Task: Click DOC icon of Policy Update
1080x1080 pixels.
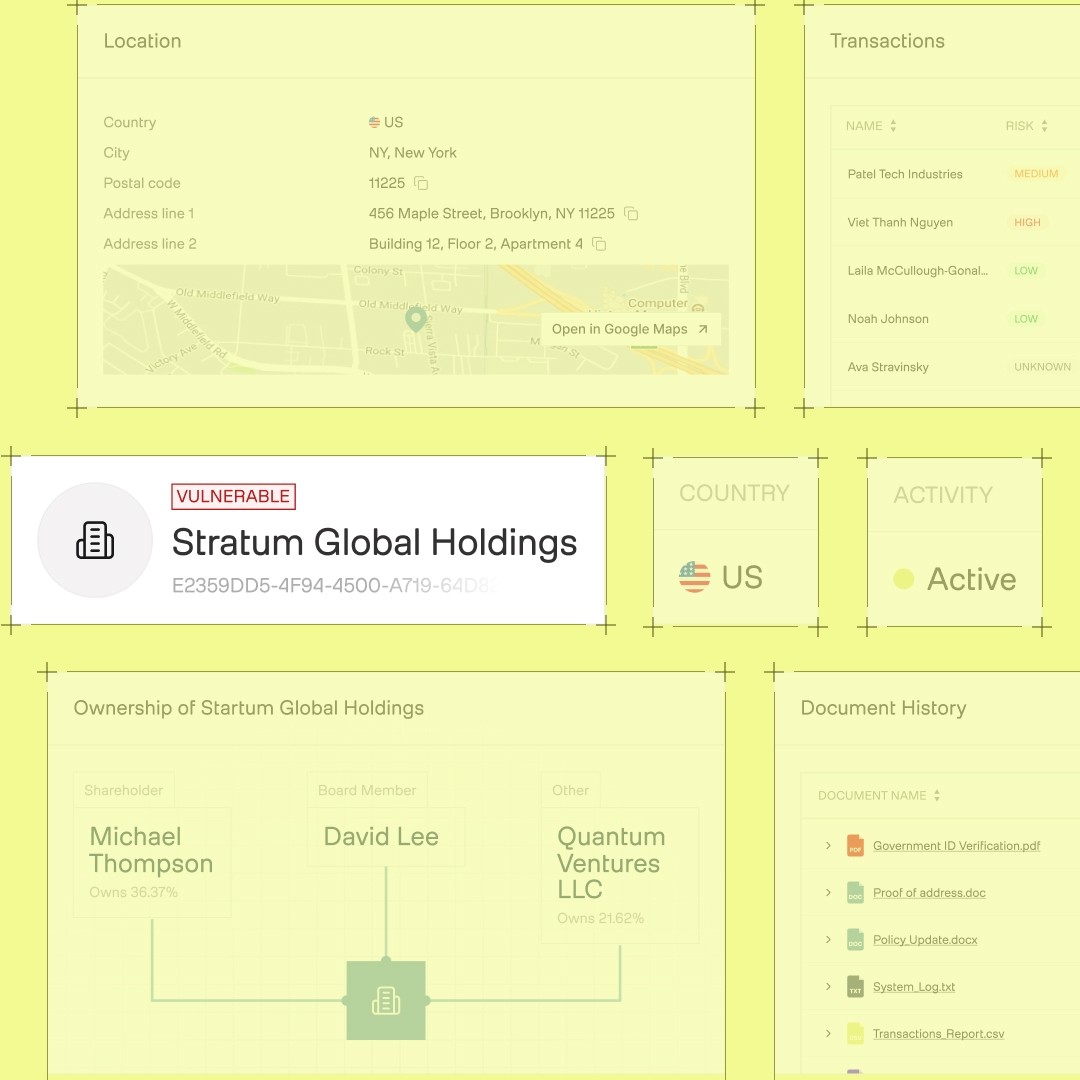Action: point(855,939)
